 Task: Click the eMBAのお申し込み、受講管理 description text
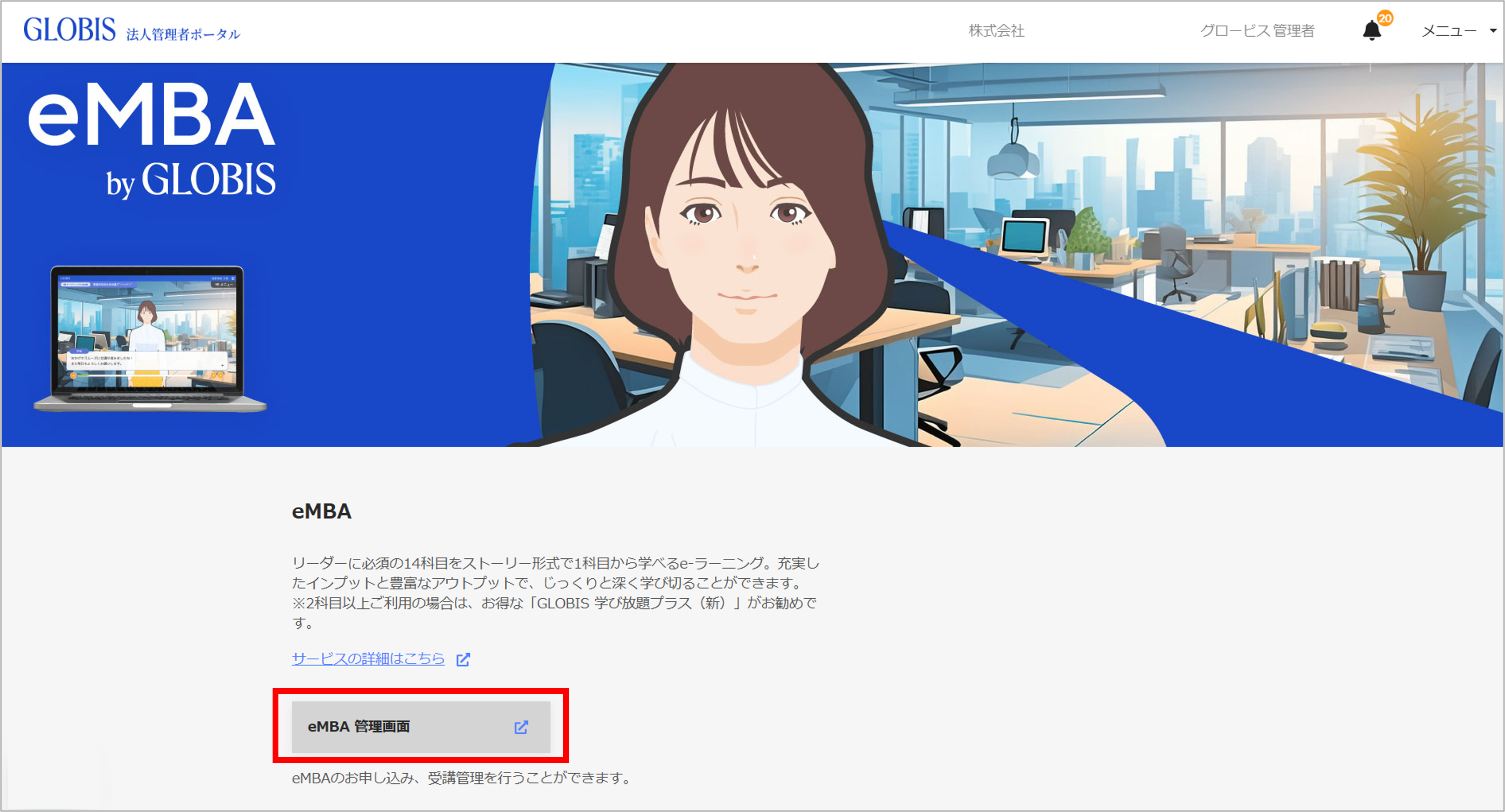461,778
